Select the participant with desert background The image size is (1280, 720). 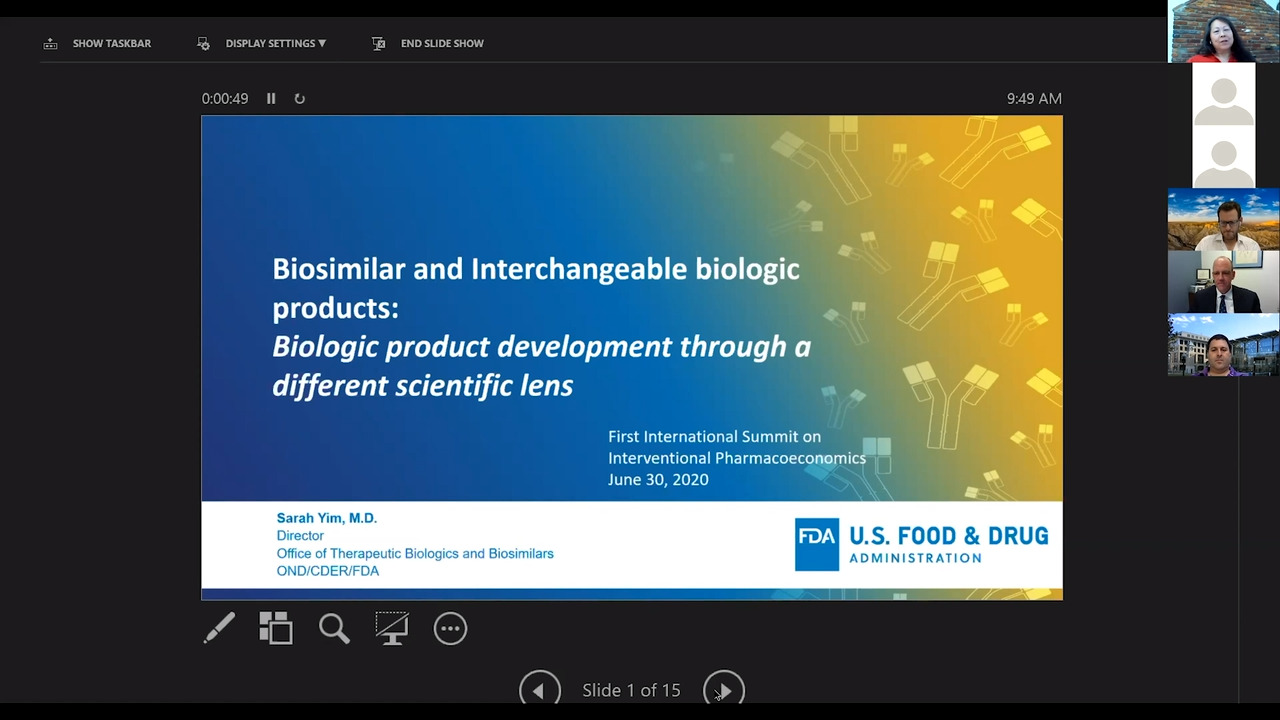click(1223, 219)
